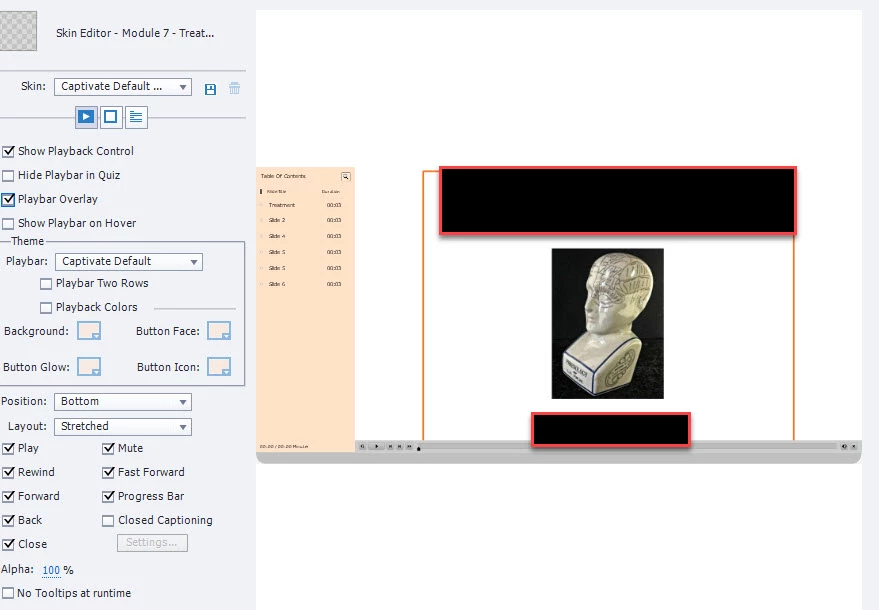
Task: Open the Background color swatch
Action: (89, 331)
